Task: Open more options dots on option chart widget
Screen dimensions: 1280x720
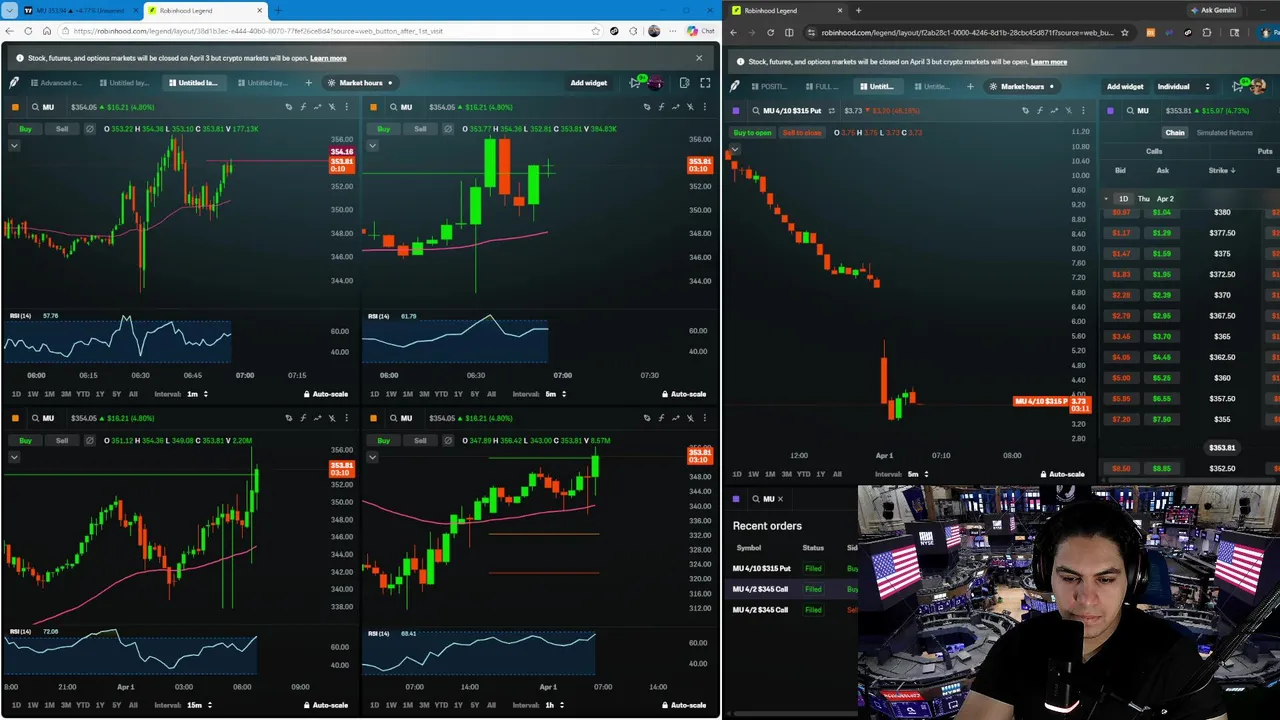Action: [x=1084, y=111]
